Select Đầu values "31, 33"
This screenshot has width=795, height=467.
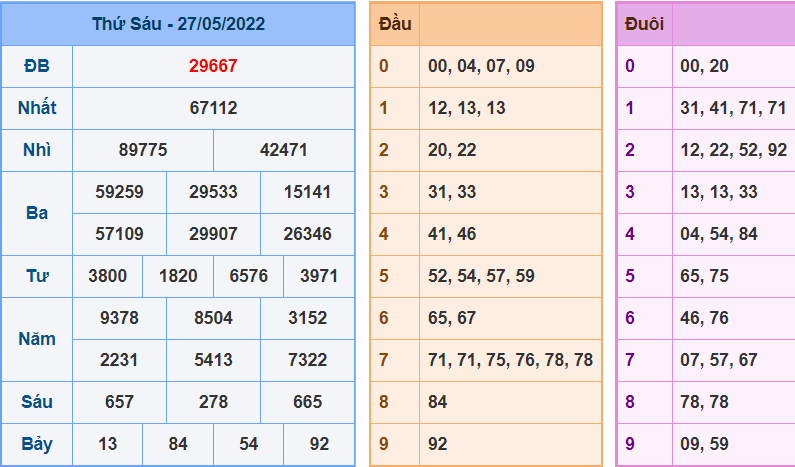click(452, 192)
